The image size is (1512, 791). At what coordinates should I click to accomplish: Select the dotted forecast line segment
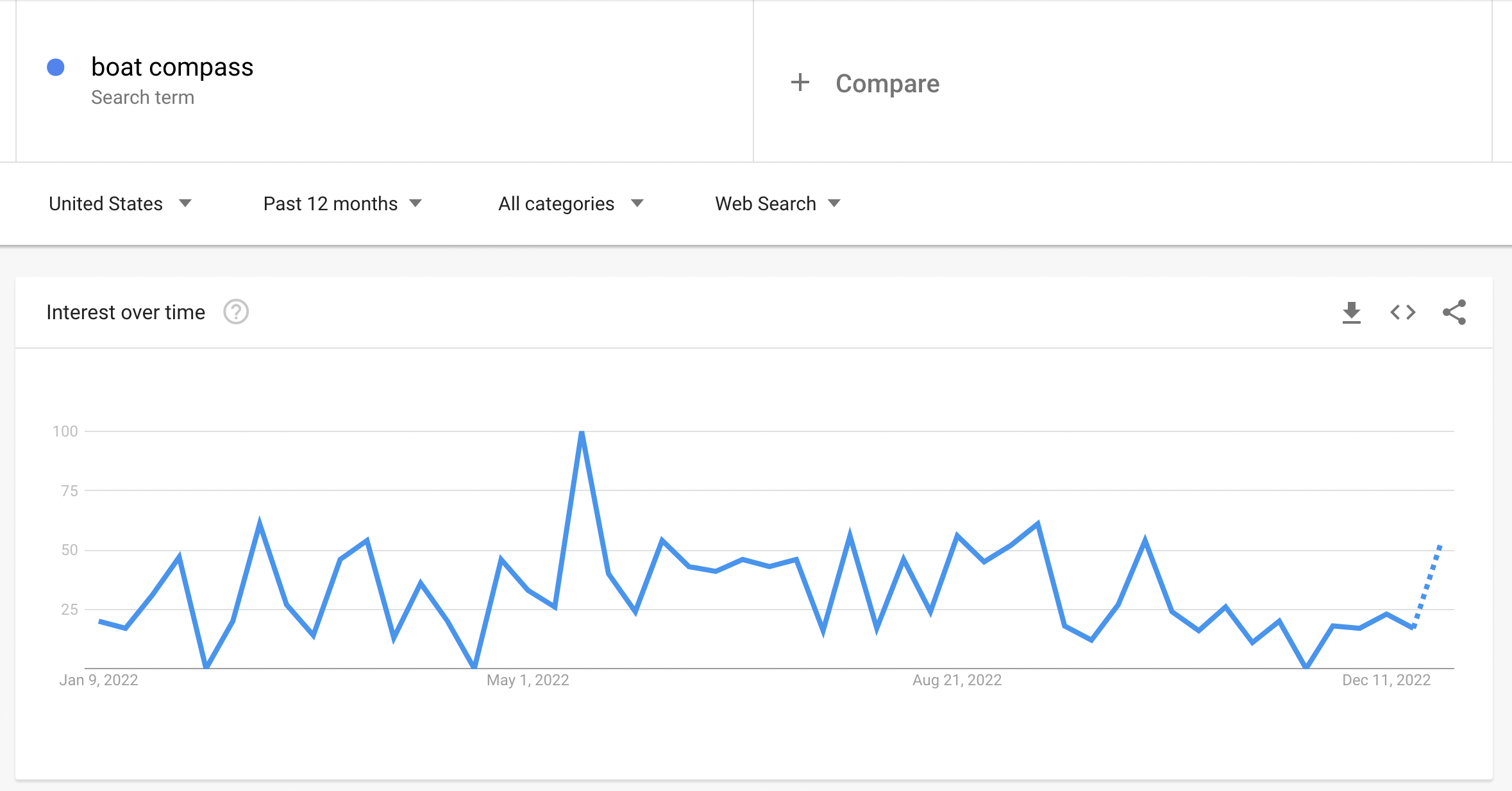point(1427,586)
